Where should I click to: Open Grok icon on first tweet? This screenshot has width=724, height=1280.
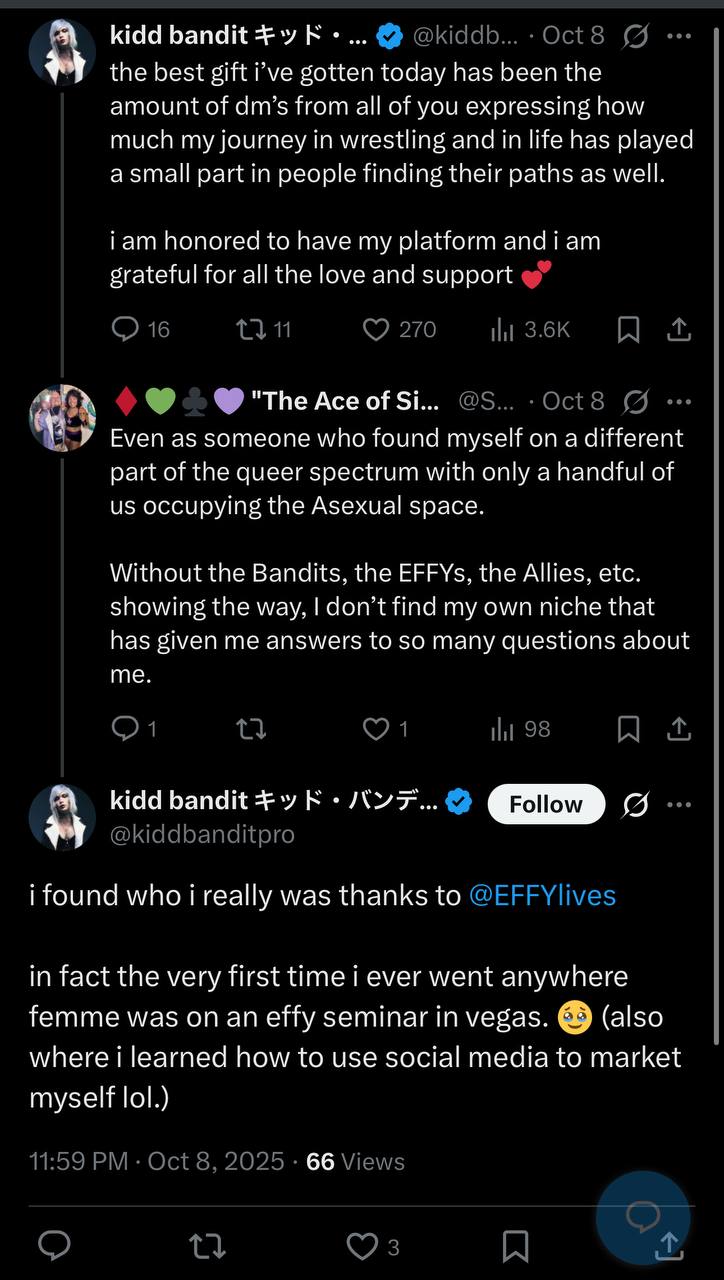[x=634, y=37]
